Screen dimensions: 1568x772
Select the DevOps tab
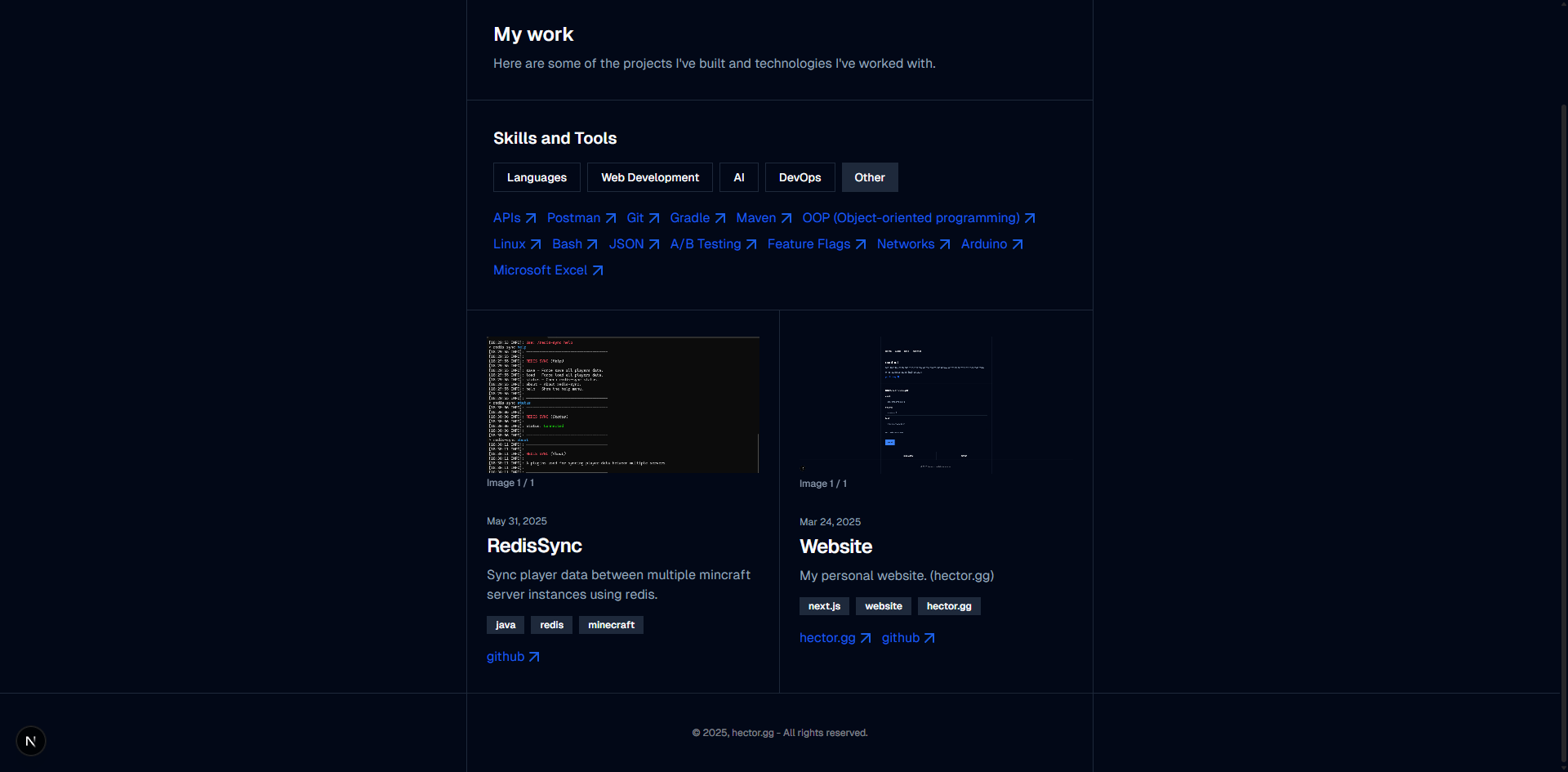coord(800,177)
